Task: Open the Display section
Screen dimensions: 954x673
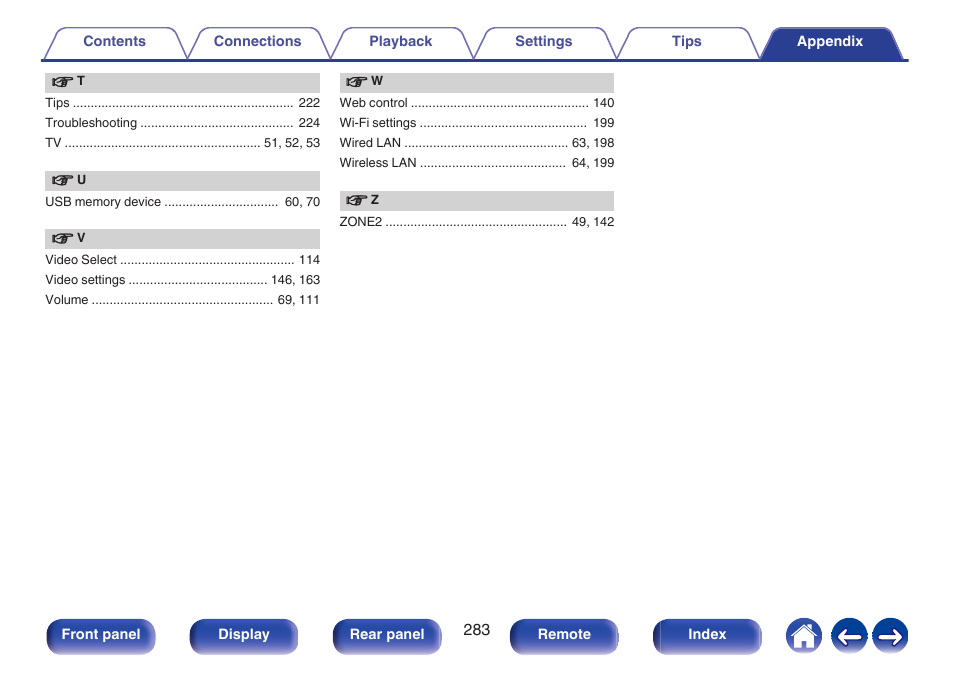Action: point(244,636)
